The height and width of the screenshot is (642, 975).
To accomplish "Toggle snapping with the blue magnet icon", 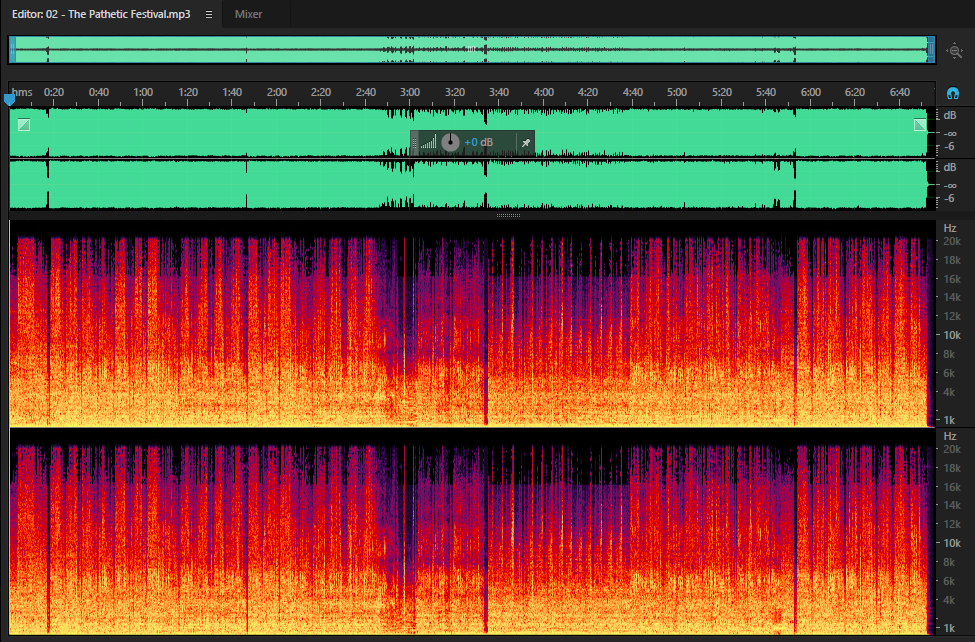I will pos(953,93).
